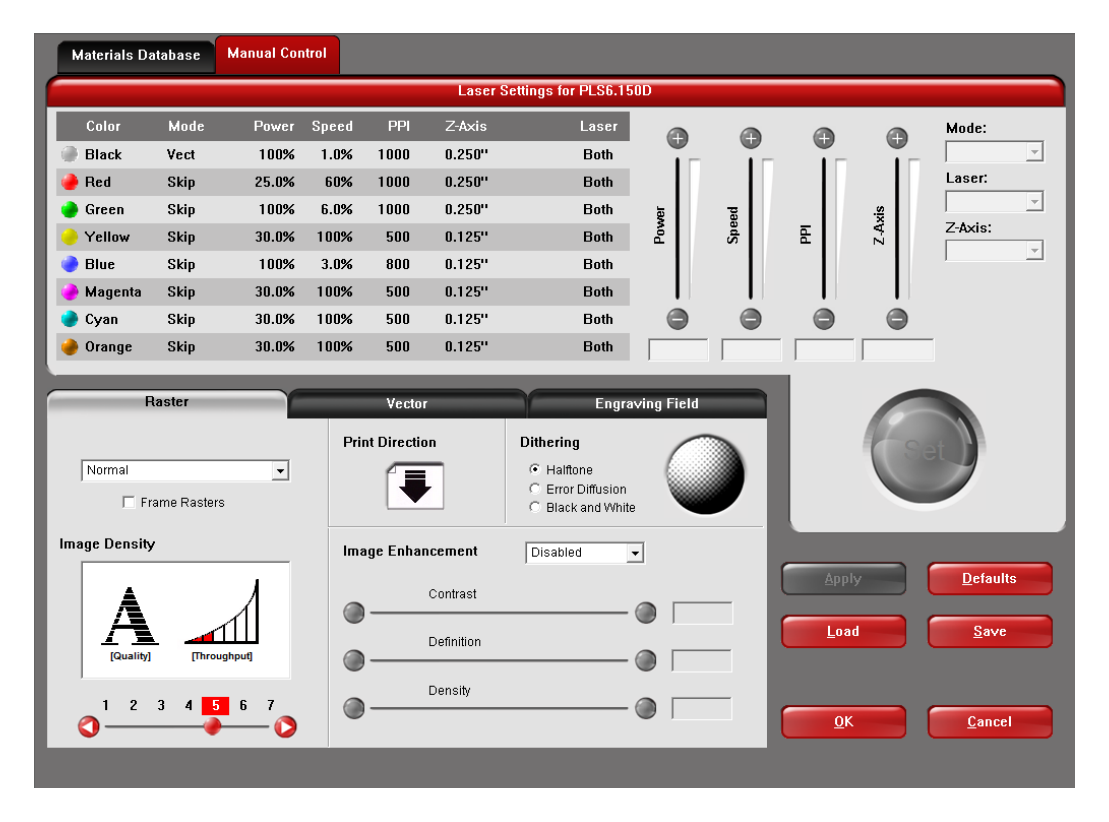
Task: Click the Vect mode in Black row
Action: [x=180, y=154]
